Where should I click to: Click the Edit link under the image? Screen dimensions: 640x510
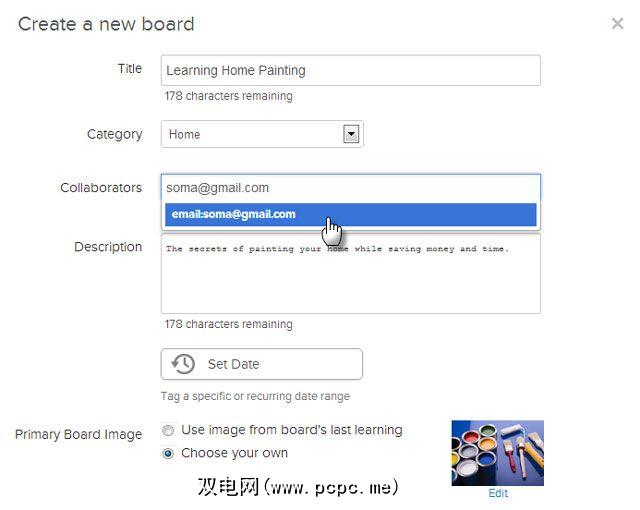tap(498, 493)
